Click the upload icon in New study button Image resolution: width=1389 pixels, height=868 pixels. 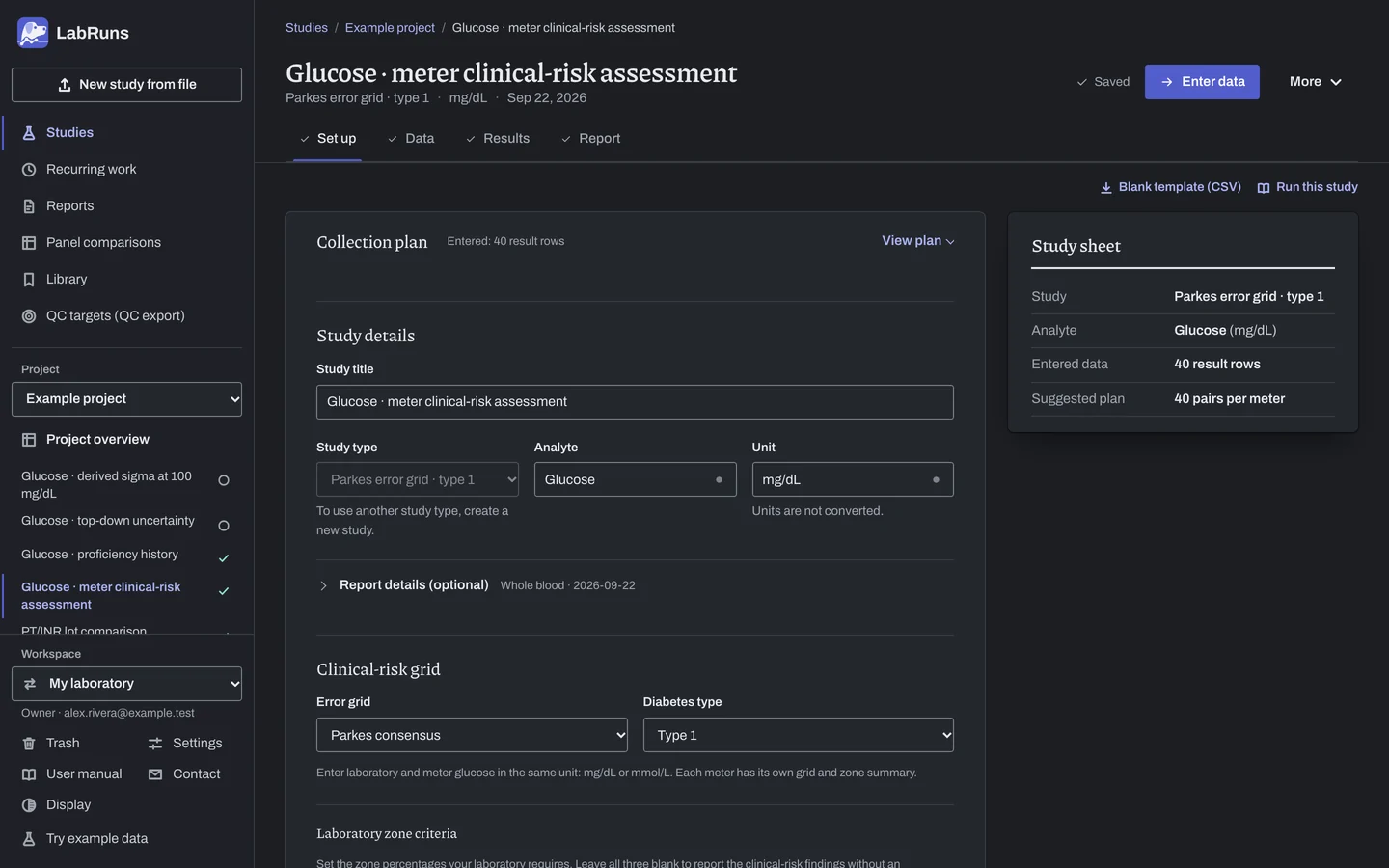tap(65, 85)
